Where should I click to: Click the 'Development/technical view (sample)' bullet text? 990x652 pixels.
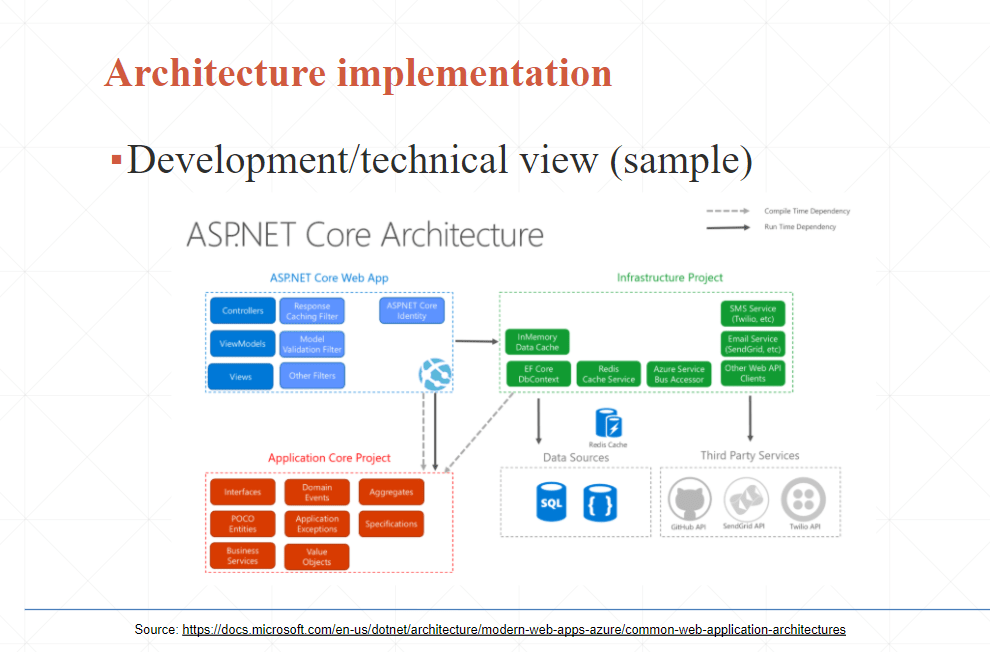tap(439, 160)
